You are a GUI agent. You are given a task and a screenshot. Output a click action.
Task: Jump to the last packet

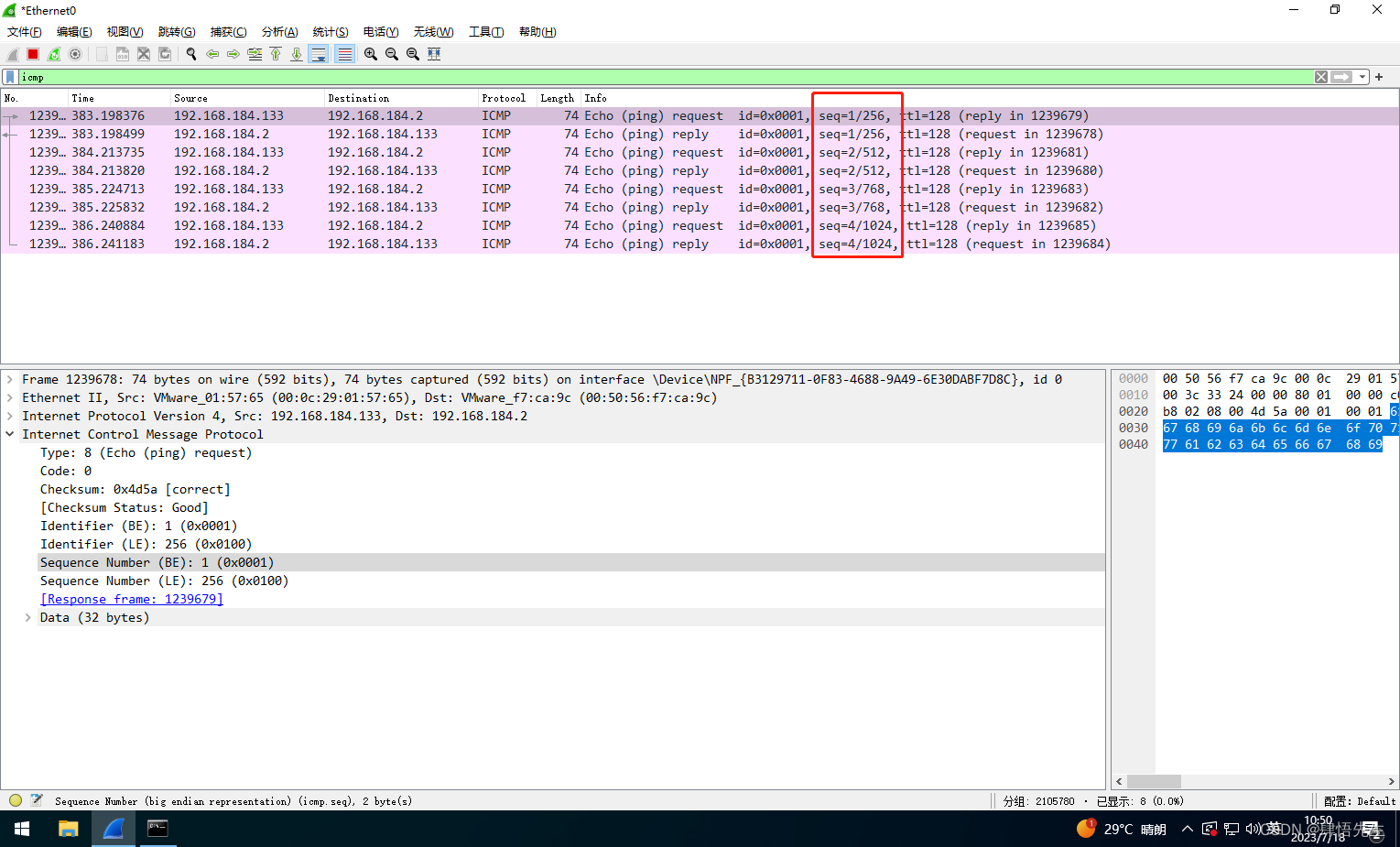[297, 54]
